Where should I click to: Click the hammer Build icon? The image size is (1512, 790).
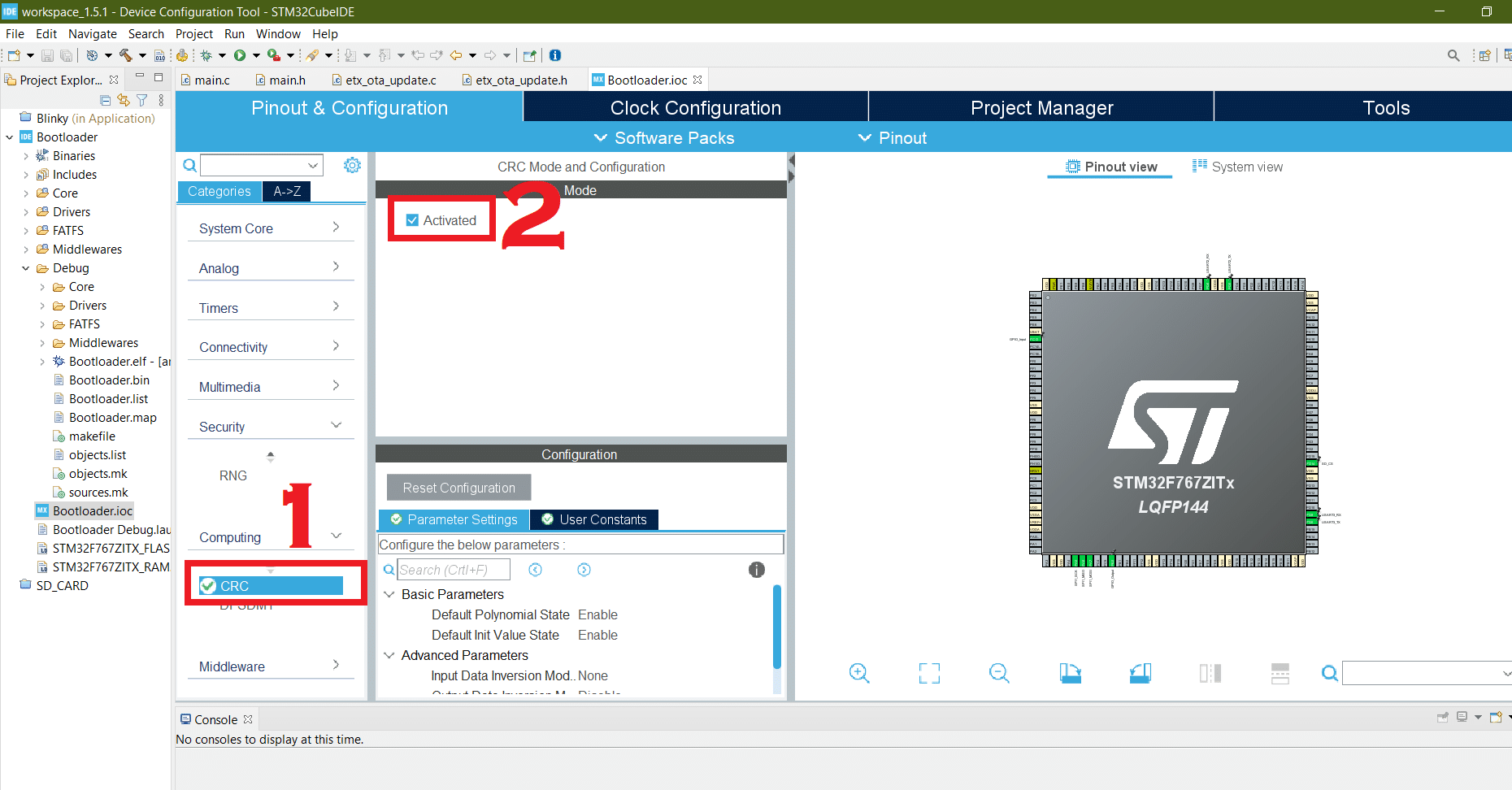click(x=125, y=55)
